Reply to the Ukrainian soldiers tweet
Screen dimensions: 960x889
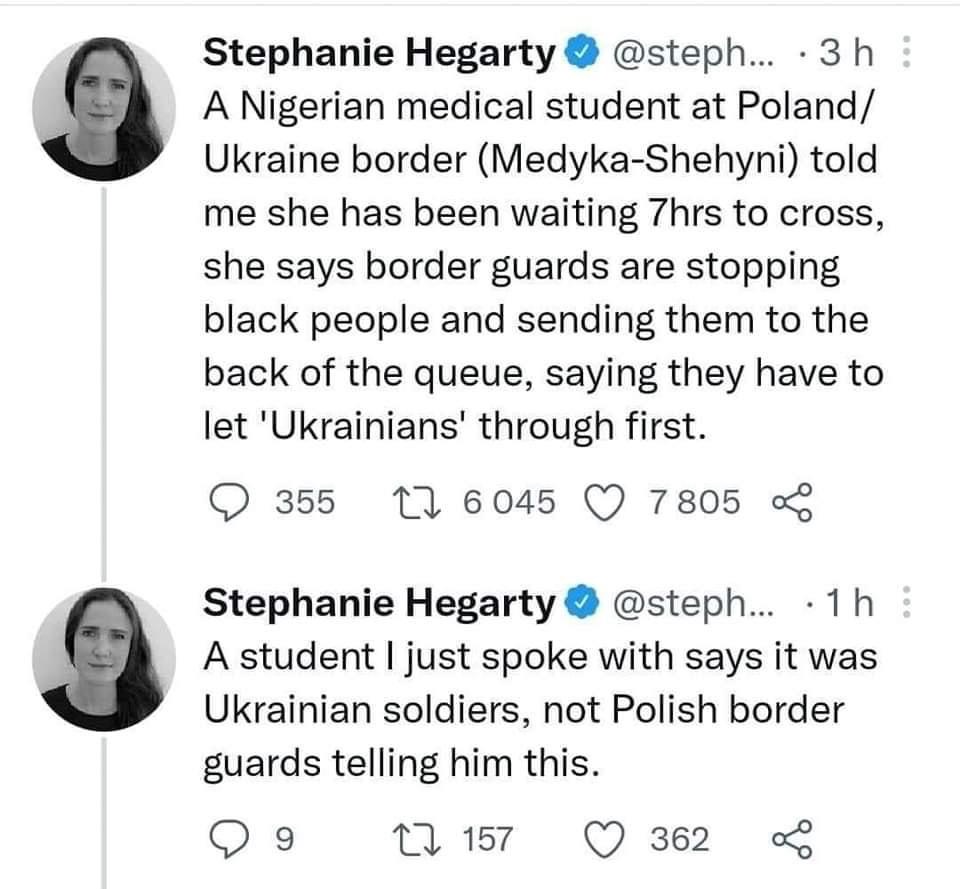tap(229, 839)
